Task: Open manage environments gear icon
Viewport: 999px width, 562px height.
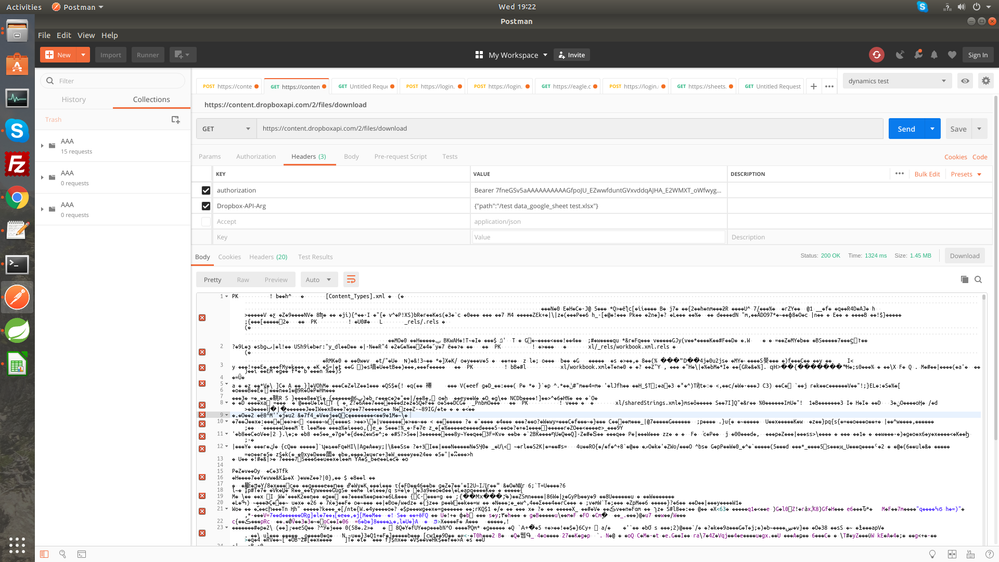Action: point(986,81)
